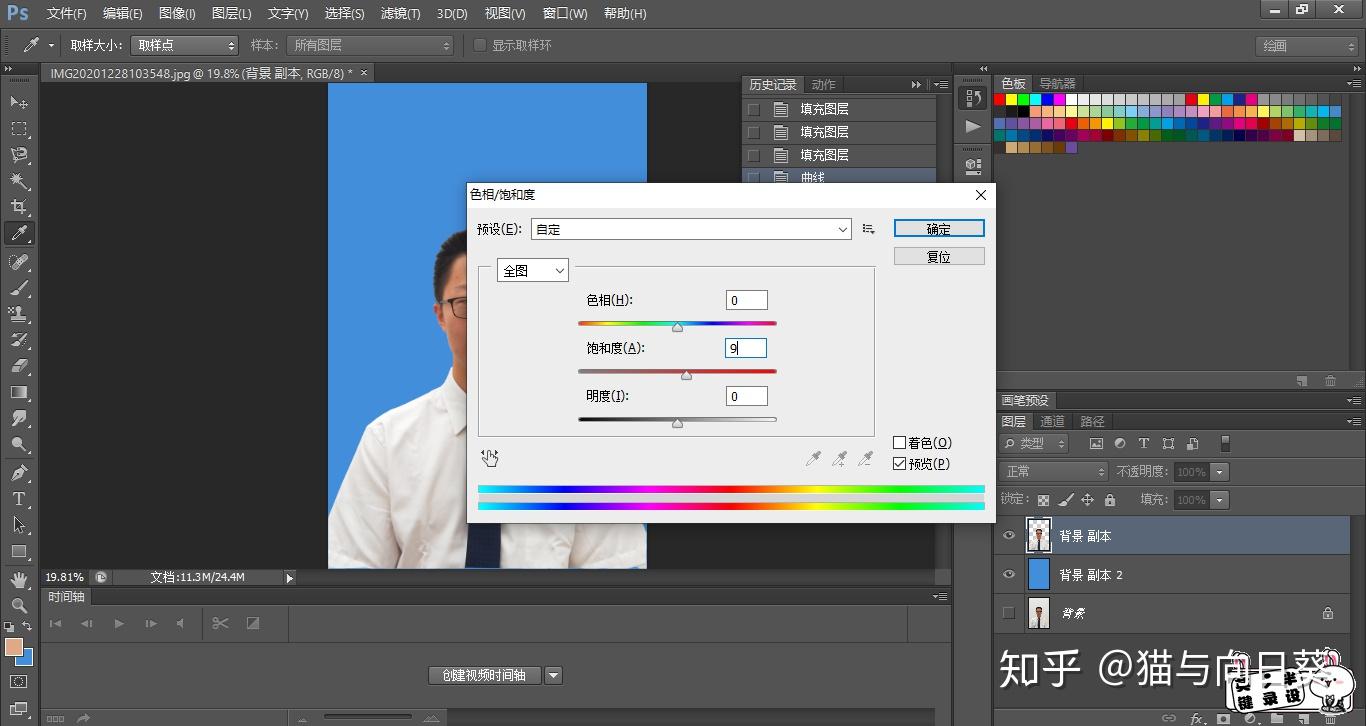This screenshot has width=1366, height=726.
Task: Select the History Brush tool
Action: (x=19, y=339)
